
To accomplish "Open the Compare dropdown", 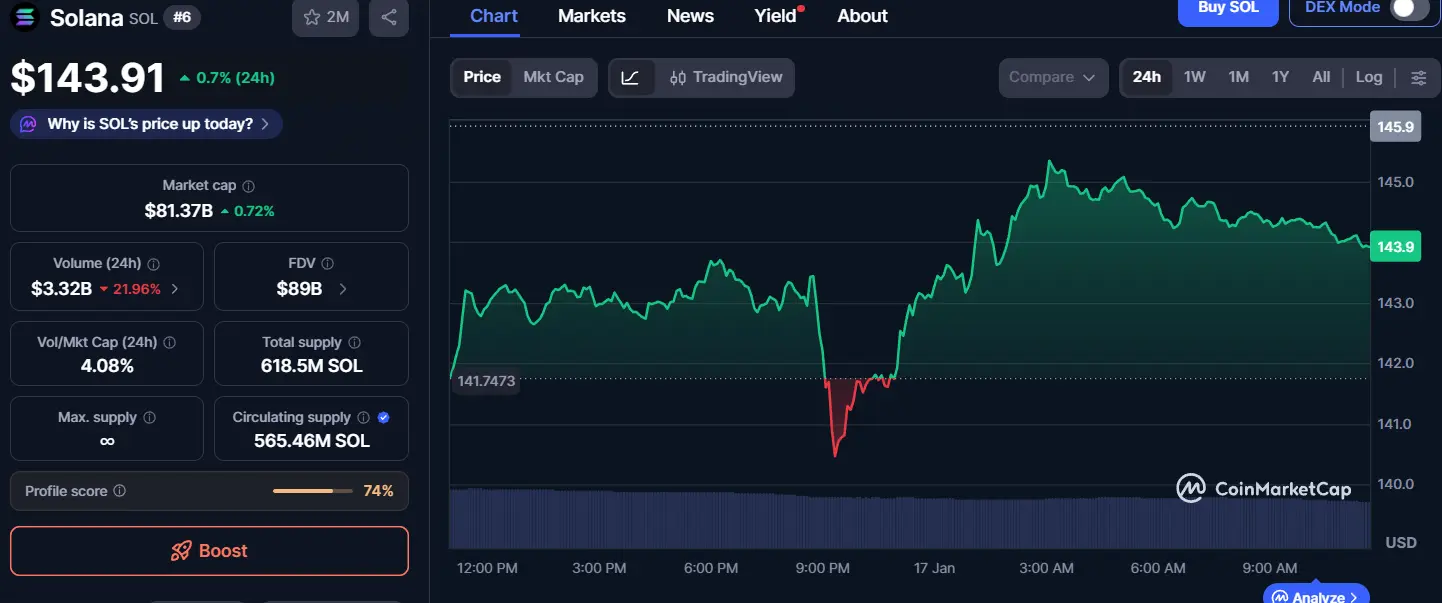I will [1053, 77].
